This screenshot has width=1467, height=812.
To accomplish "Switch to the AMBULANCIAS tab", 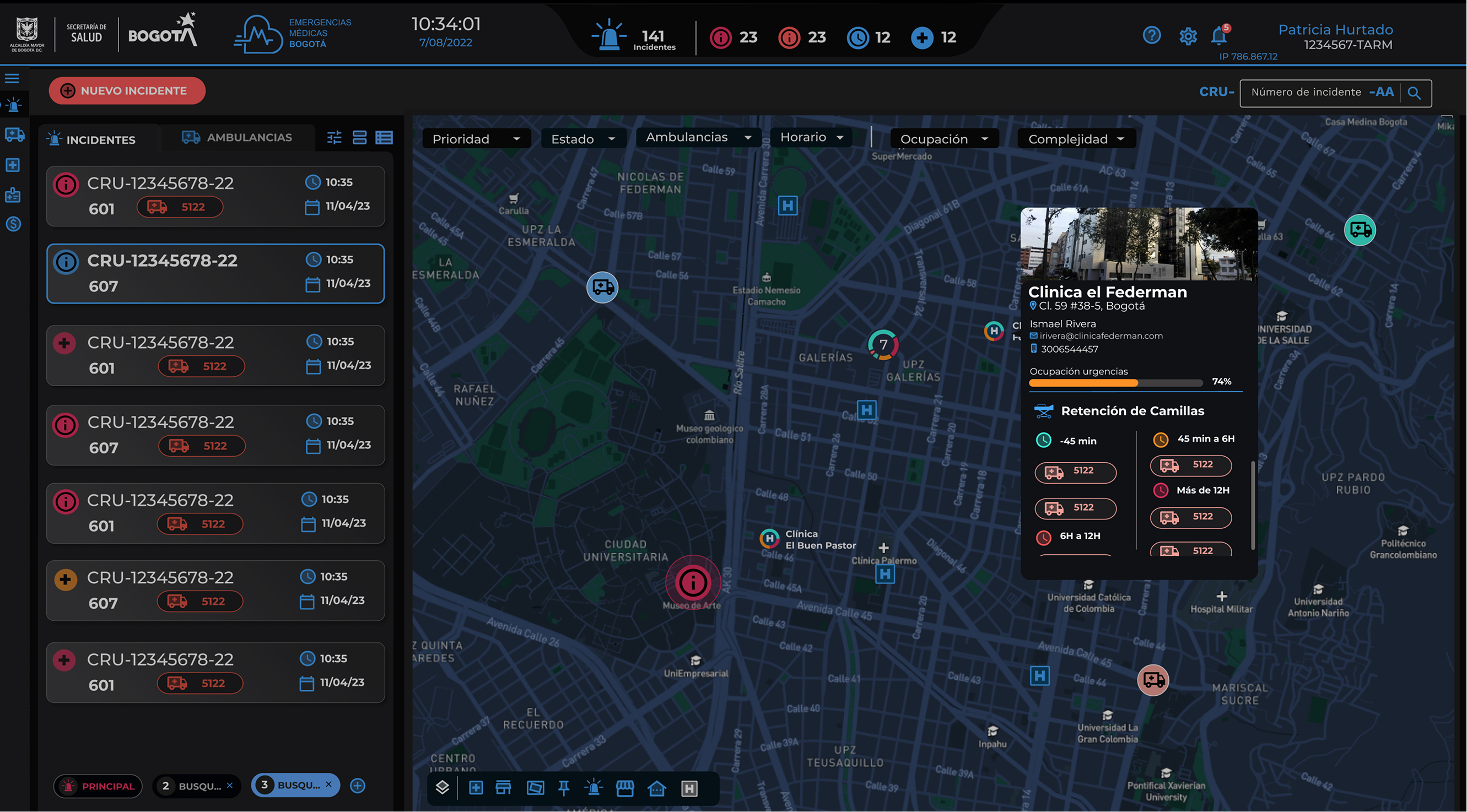I will point(238,137).
